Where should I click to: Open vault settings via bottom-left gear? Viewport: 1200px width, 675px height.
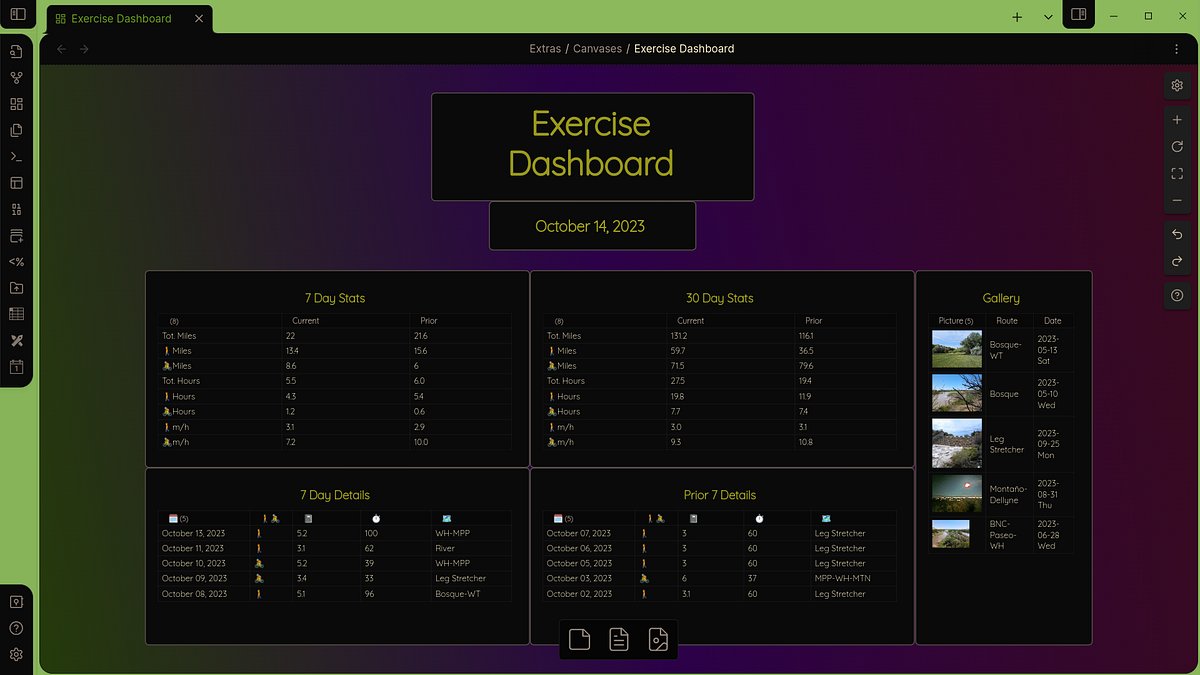(16, 655)
